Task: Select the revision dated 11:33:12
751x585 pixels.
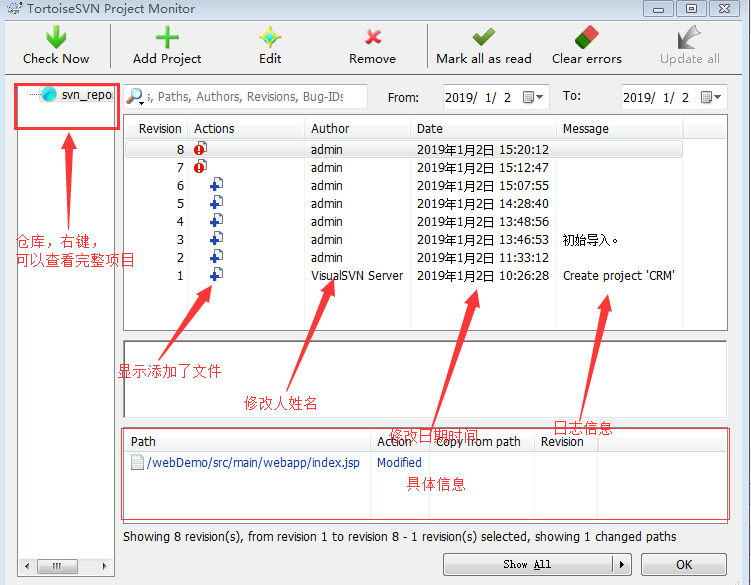Action: (x=404, y=257)
